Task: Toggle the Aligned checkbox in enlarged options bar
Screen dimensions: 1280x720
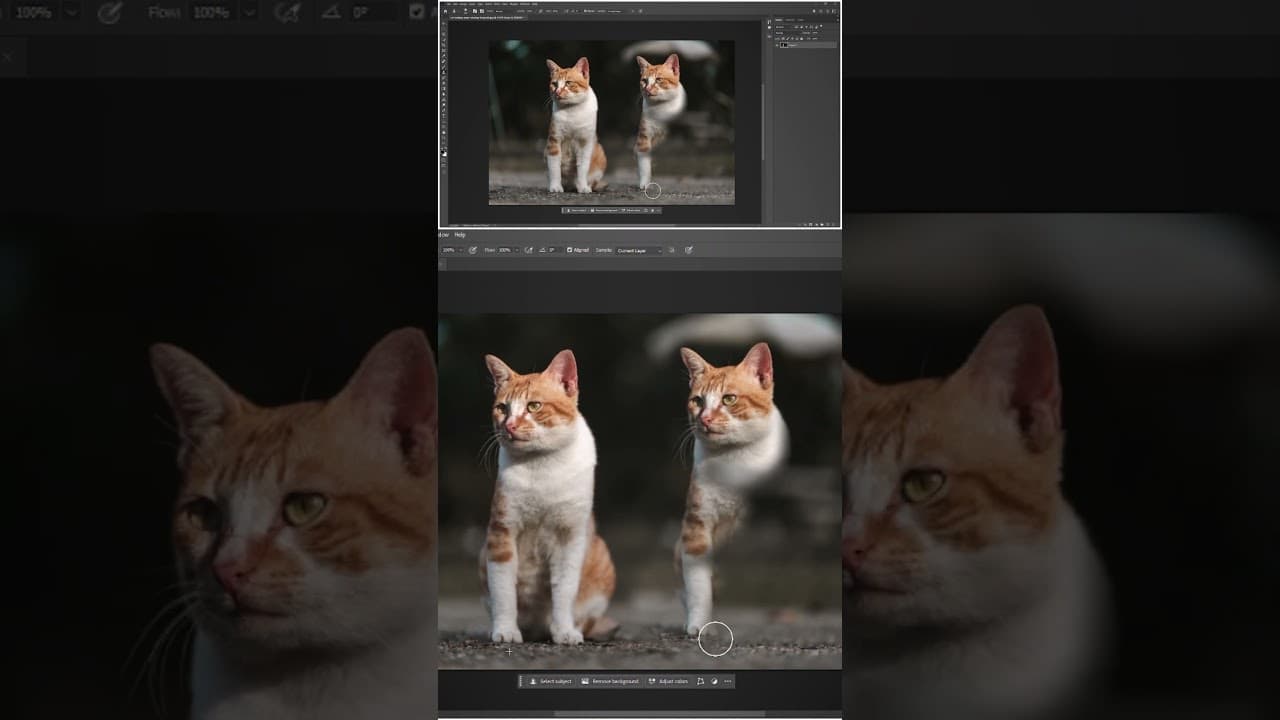Action: pyautogui.click(x=570, y=250)
